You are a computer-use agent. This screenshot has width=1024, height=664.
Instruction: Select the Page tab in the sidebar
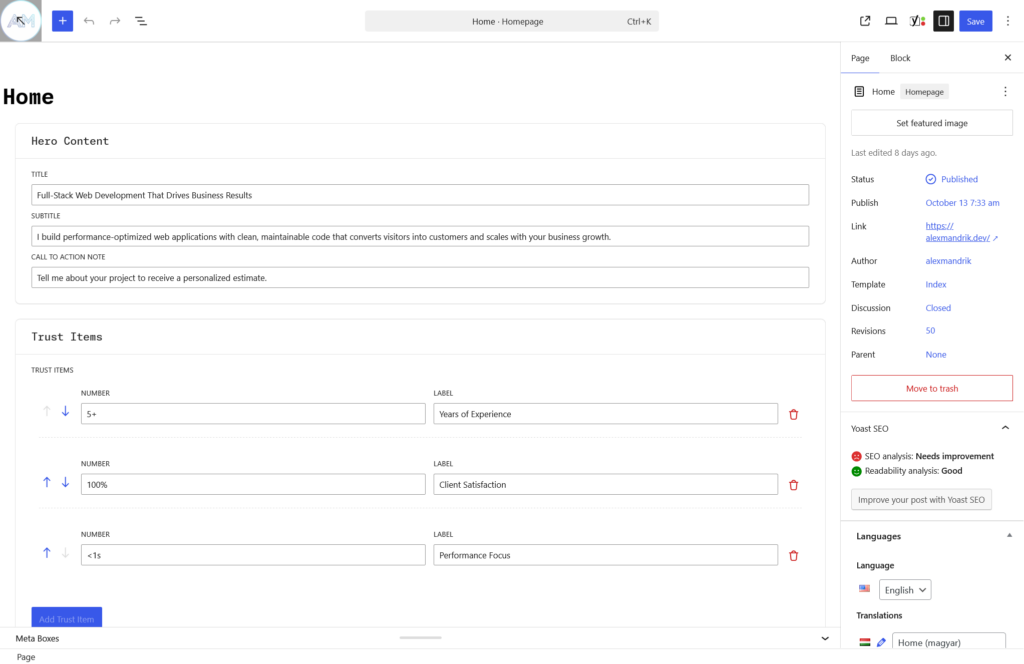tap(859, 57)
